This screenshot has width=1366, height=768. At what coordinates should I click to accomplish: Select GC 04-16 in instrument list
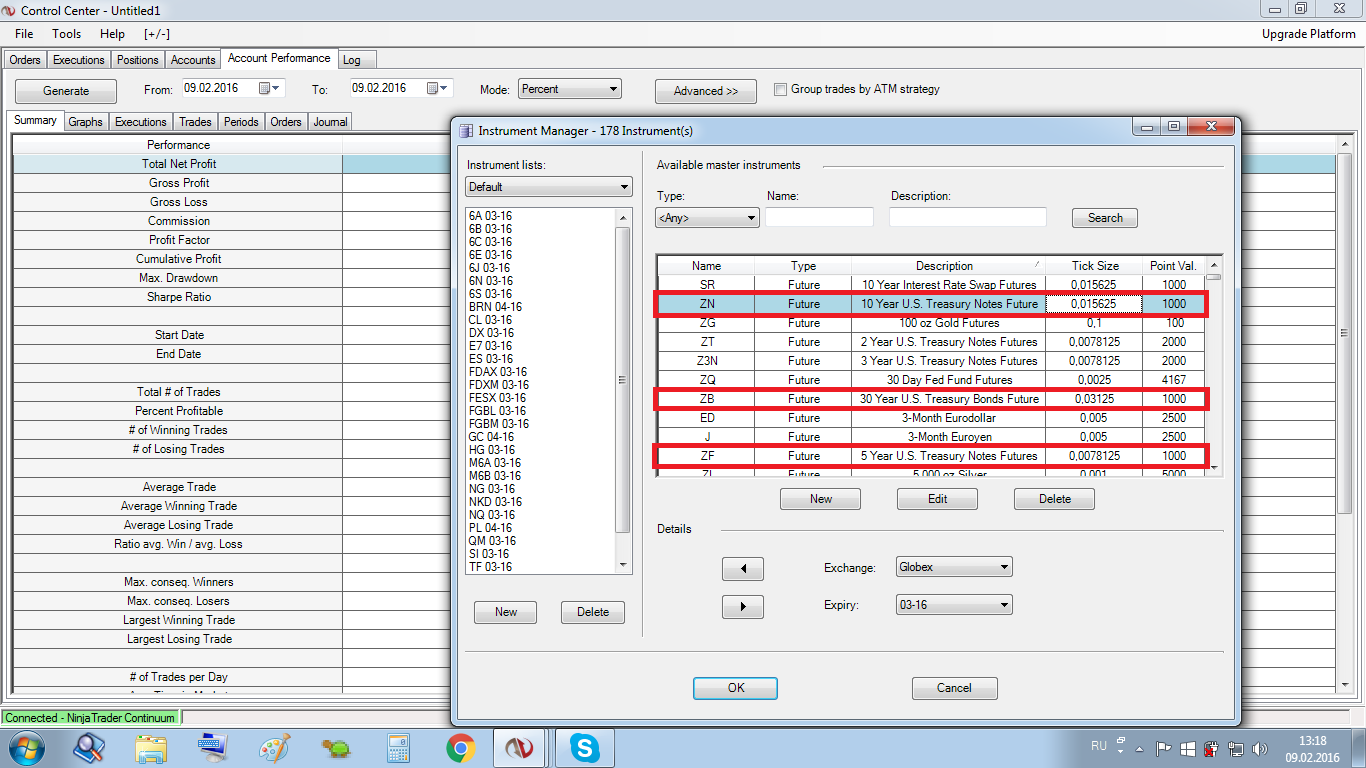(x=491, y=437)
